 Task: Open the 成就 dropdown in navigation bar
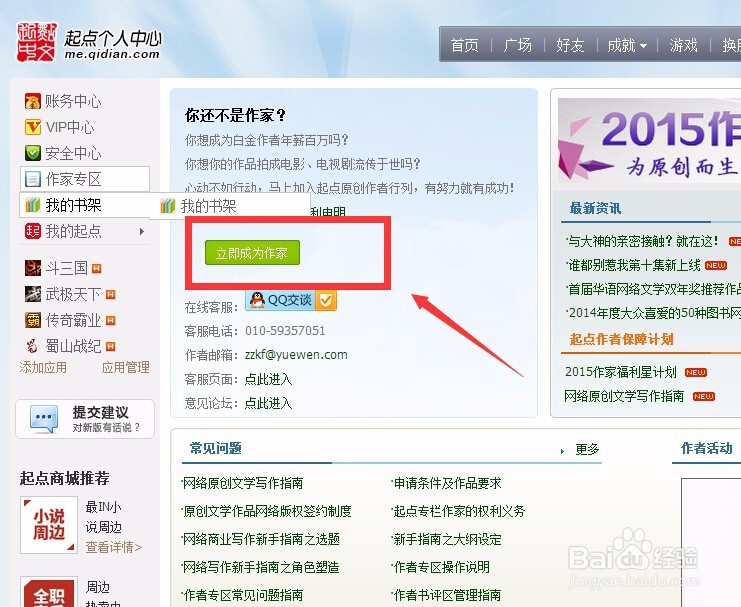click(627, 45)
